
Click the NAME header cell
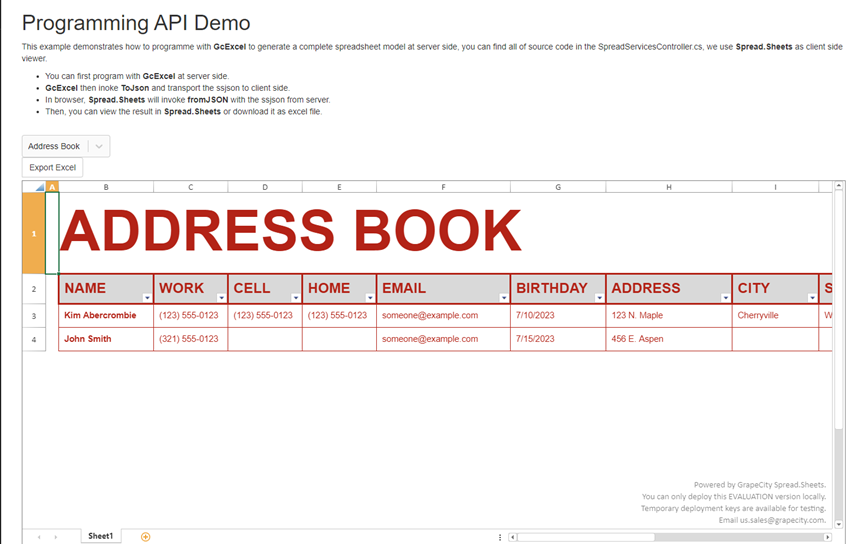(x=106, y=289)
